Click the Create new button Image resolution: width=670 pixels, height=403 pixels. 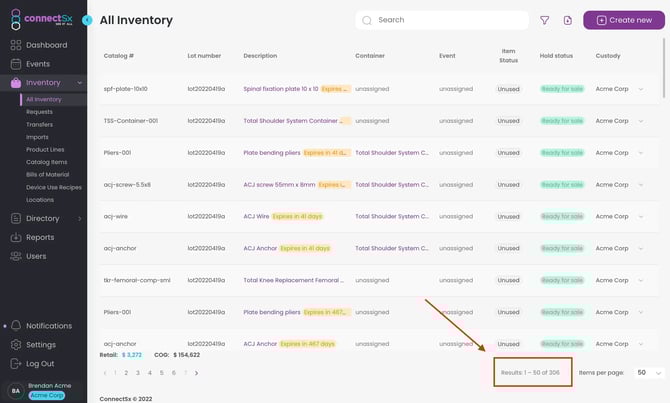[x=624, y=20]
